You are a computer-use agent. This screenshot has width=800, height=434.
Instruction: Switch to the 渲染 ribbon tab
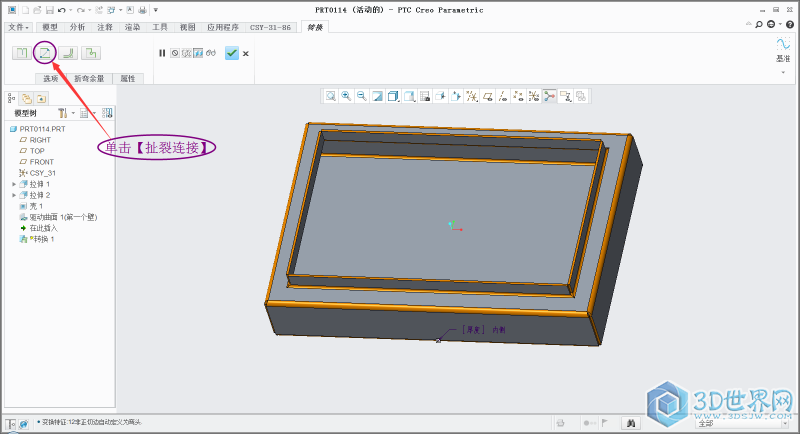coord(133,28)
